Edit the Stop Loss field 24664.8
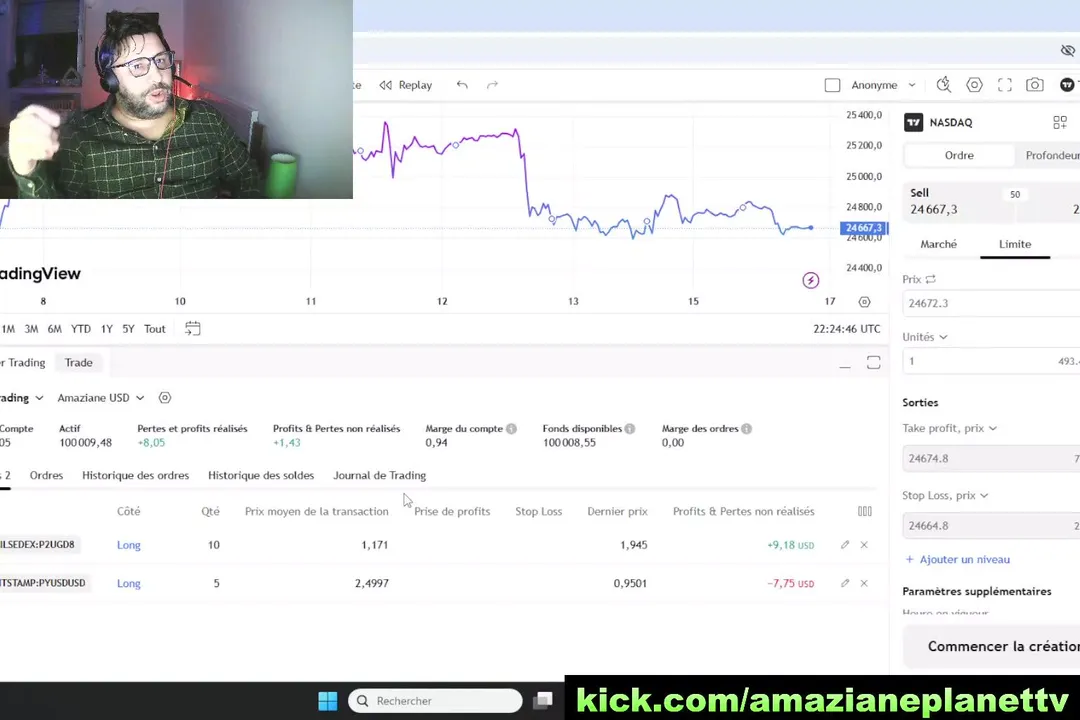The height and width of the screenshot is (720, 1080). 990,526
